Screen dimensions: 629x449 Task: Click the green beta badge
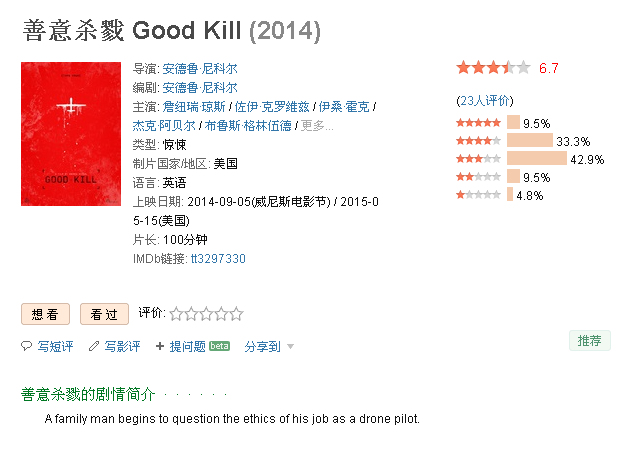[219, 346]
